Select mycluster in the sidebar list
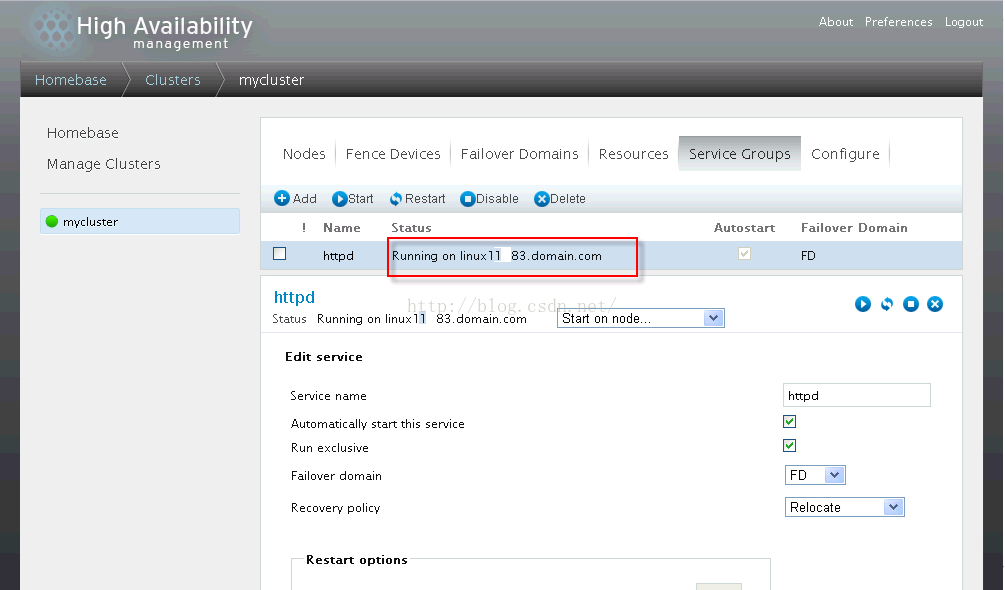Image resolution: width=1005 pixels, height=590 pixels. [x=140, y=221]
